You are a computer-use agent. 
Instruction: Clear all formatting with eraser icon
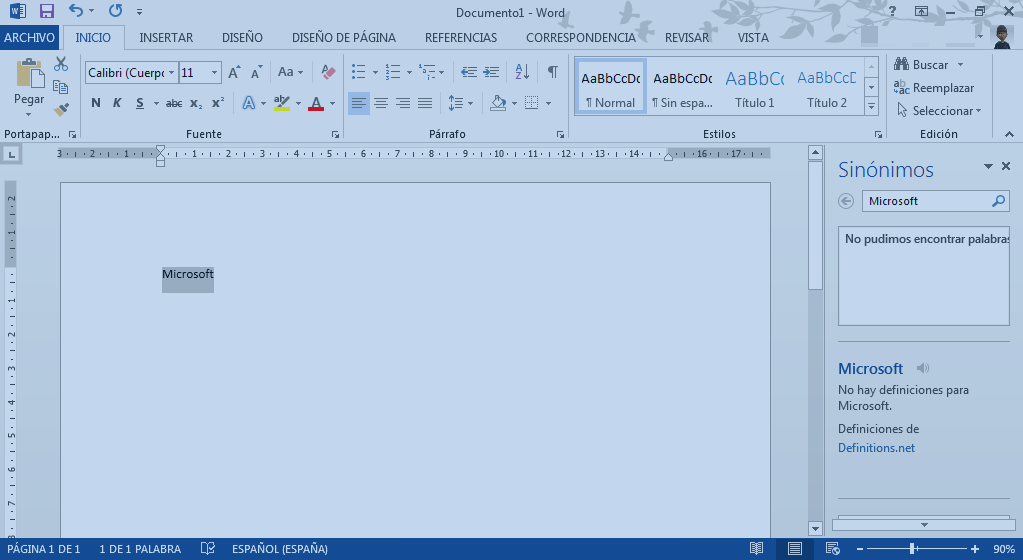328,72
